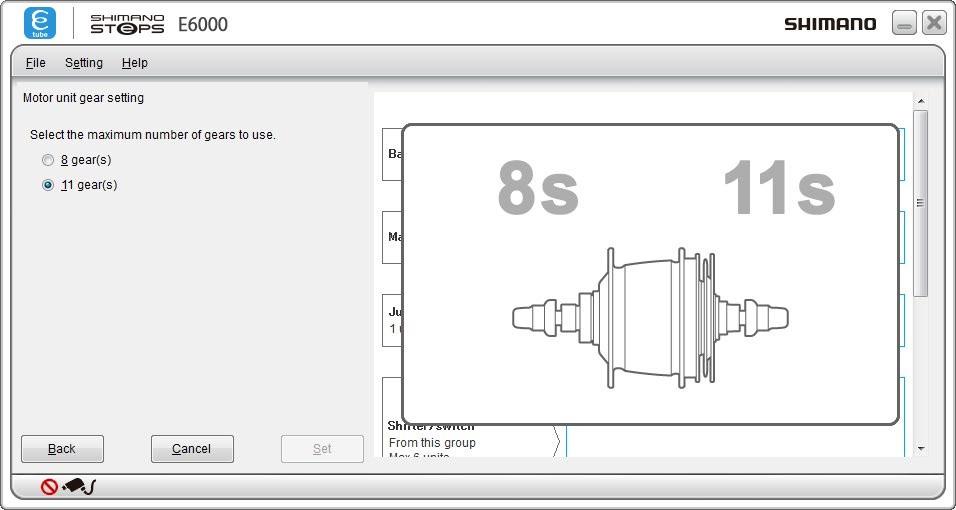956x510 pixels.
Task: Click the large 11s label
Action: [779, 189]
